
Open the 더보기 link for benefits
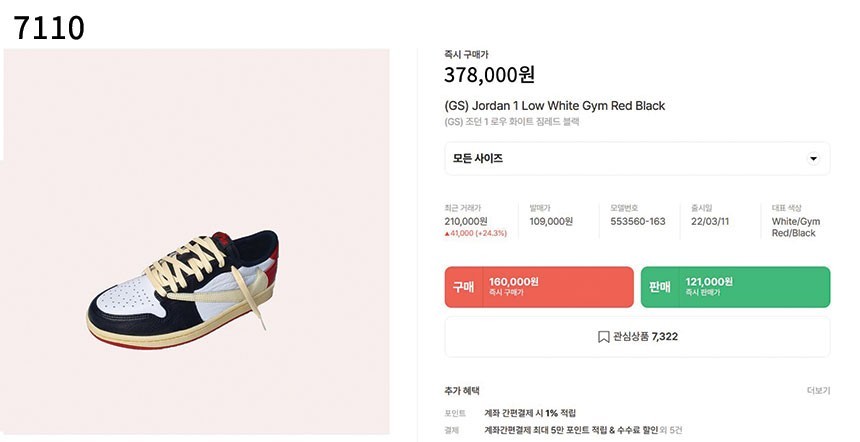[x=818, y=391]
